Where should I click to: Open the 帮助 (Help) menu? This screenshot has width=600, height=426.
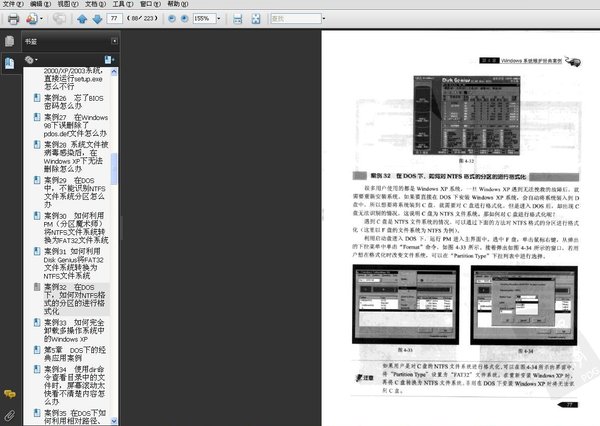[x=178, y=4]
